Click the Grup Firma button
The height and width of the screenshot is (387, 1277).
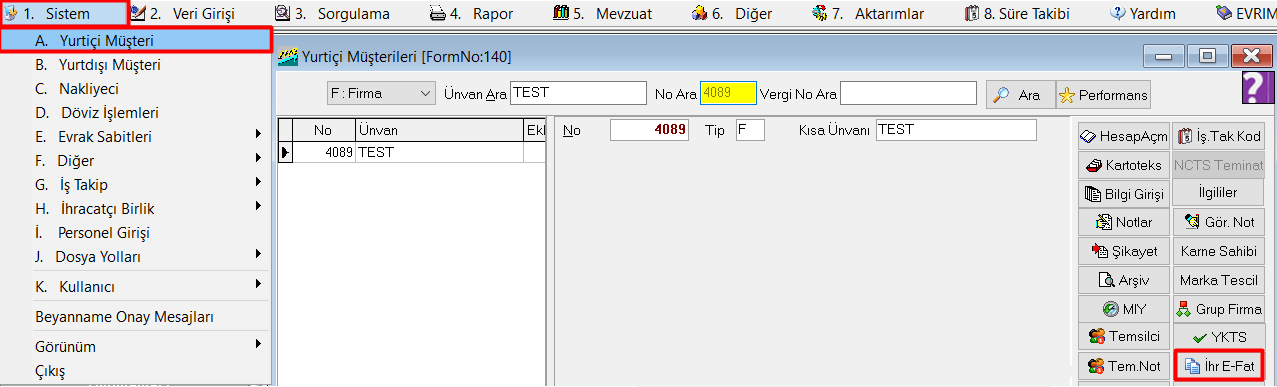tap(1218, 309)
